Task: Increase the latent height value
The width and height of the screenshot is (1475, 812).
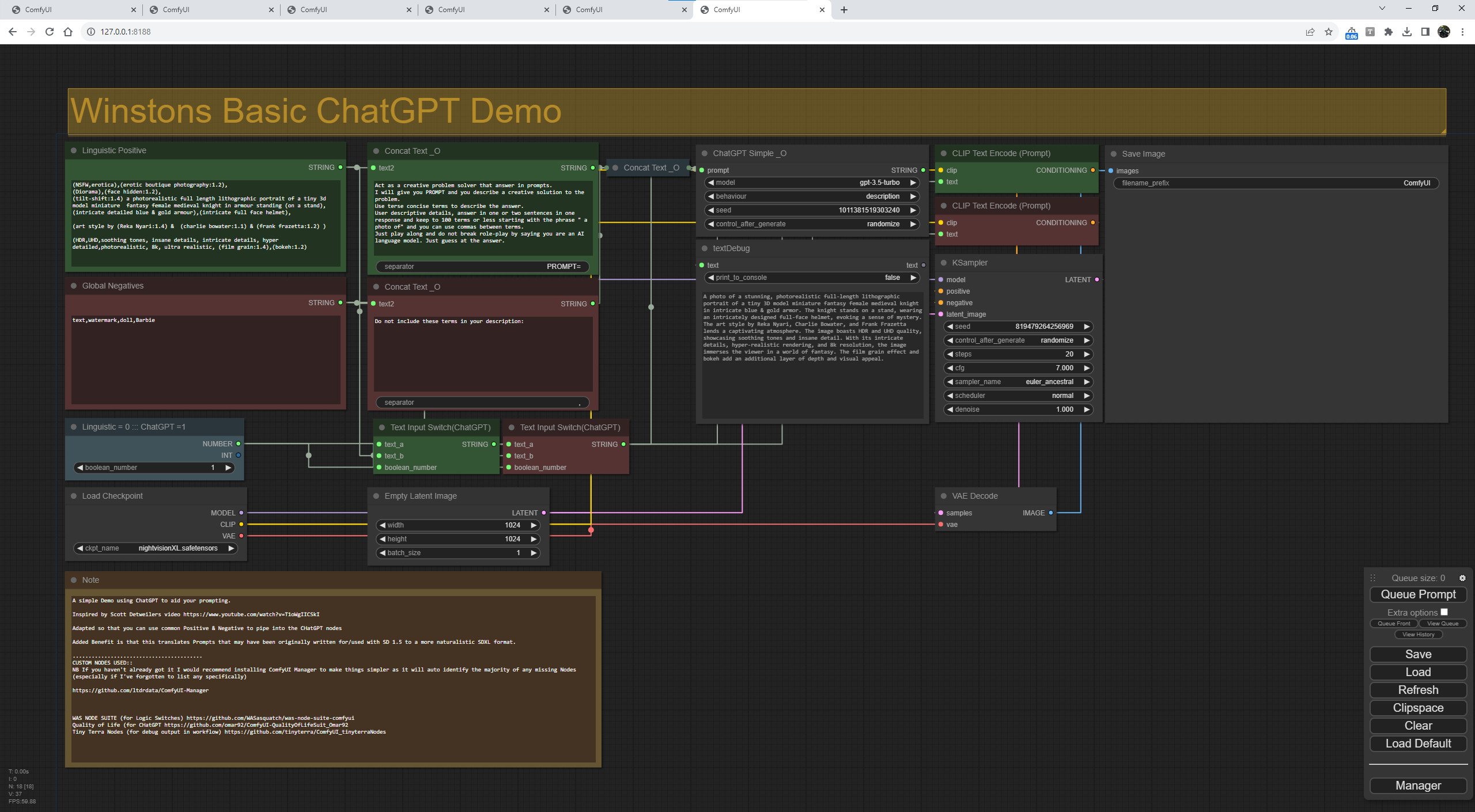Action: (534, 539)
